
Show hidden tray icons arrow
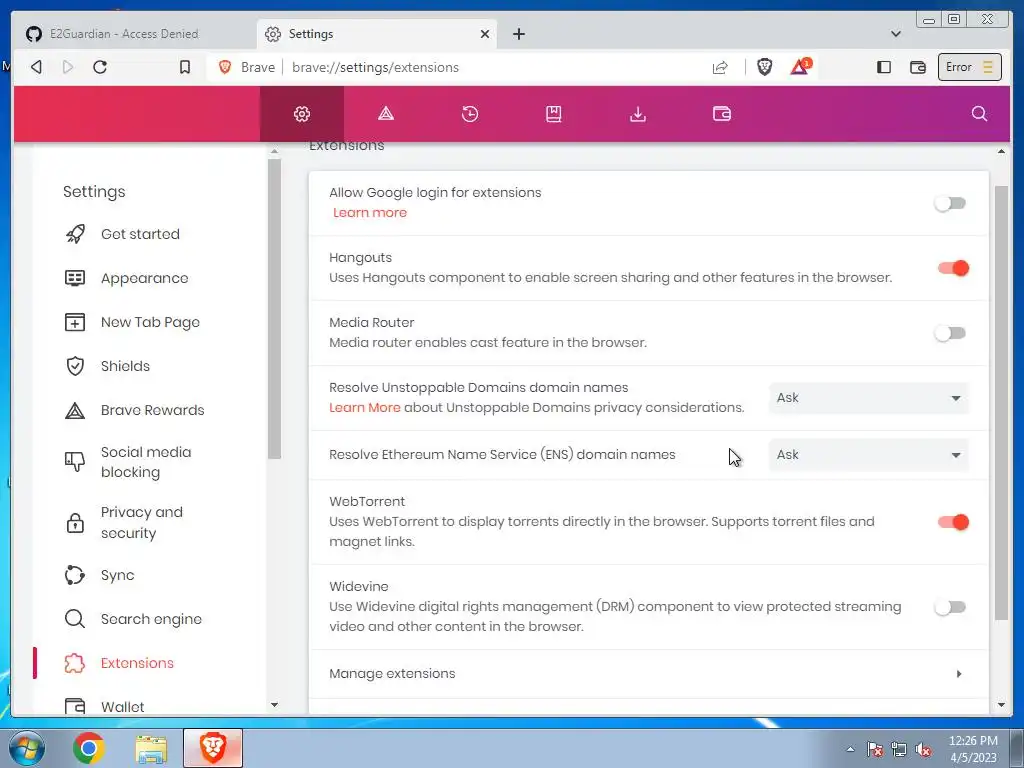click(x=850, y=749)
